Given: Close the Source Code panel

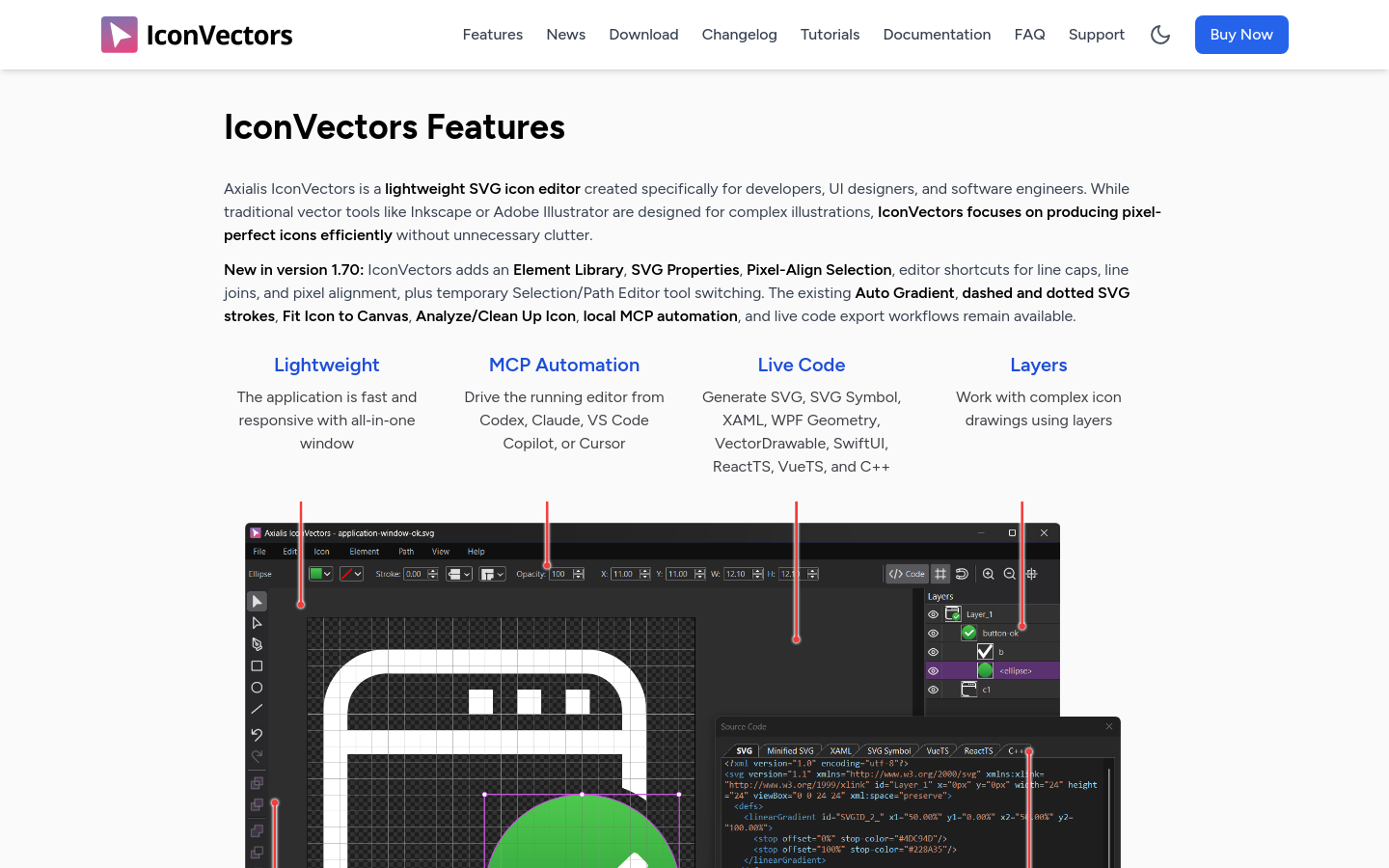Looking at the screenshot, I should pyautogui.click(x=1109, y=726).
